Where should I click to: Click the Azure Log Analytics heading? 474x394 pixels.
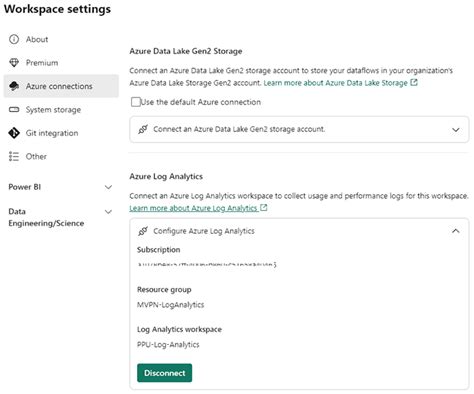(x=166, y=176)
